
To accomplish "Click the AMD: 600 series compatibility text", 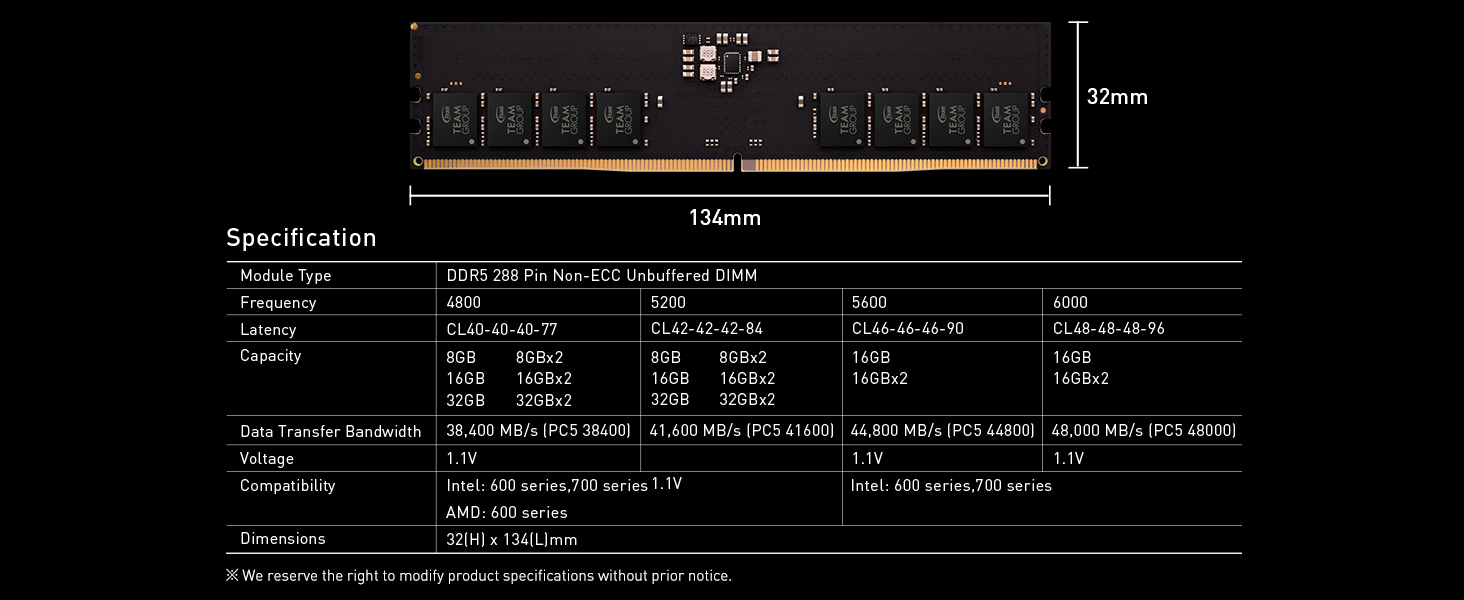I will 506,513.
